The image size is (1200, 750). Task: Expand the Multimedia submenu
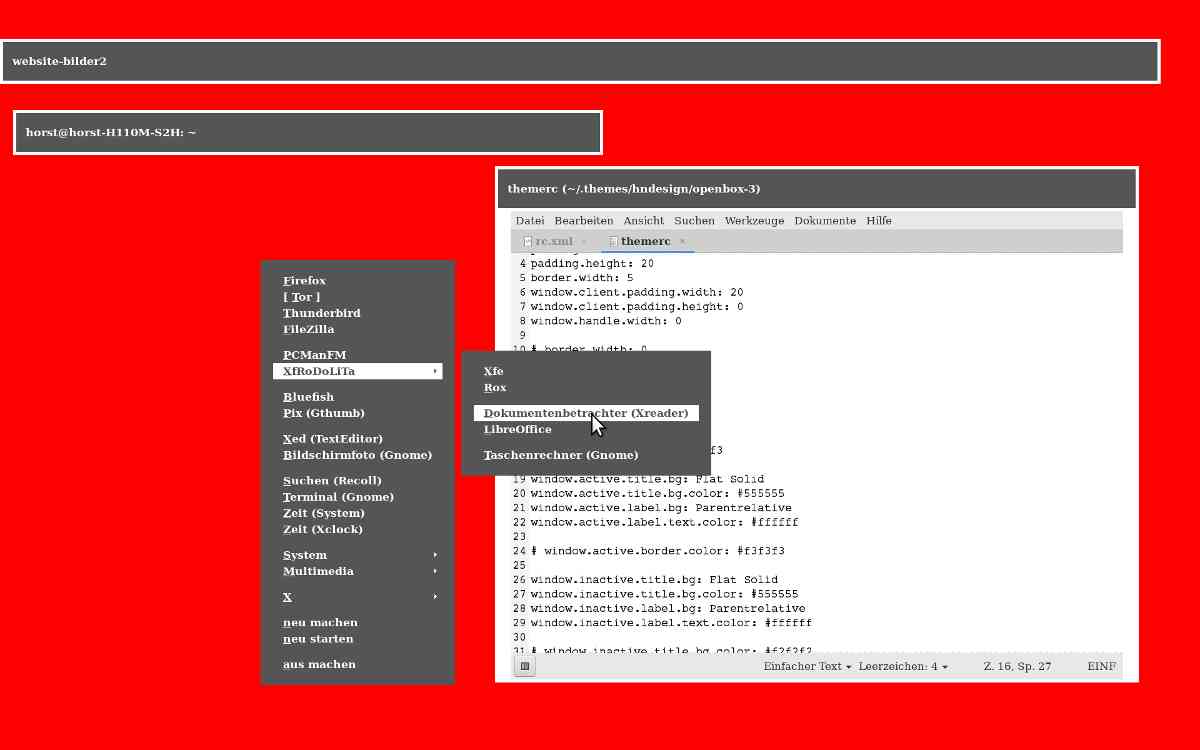coord(357,571)
